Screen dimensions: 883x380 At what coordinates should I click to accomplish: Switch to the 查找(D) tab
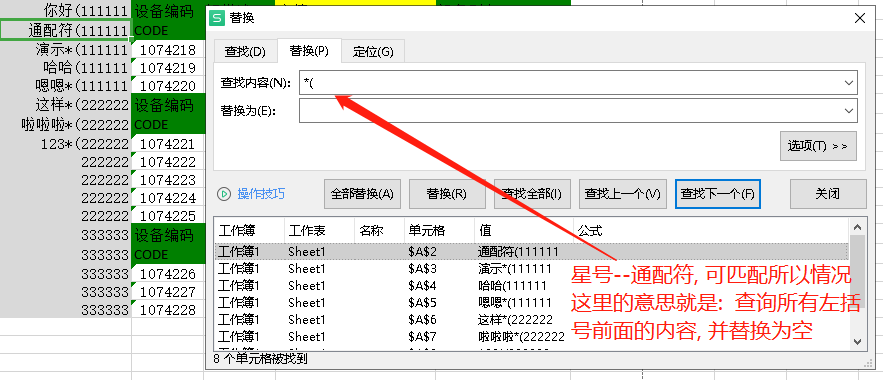coord(245,52)
